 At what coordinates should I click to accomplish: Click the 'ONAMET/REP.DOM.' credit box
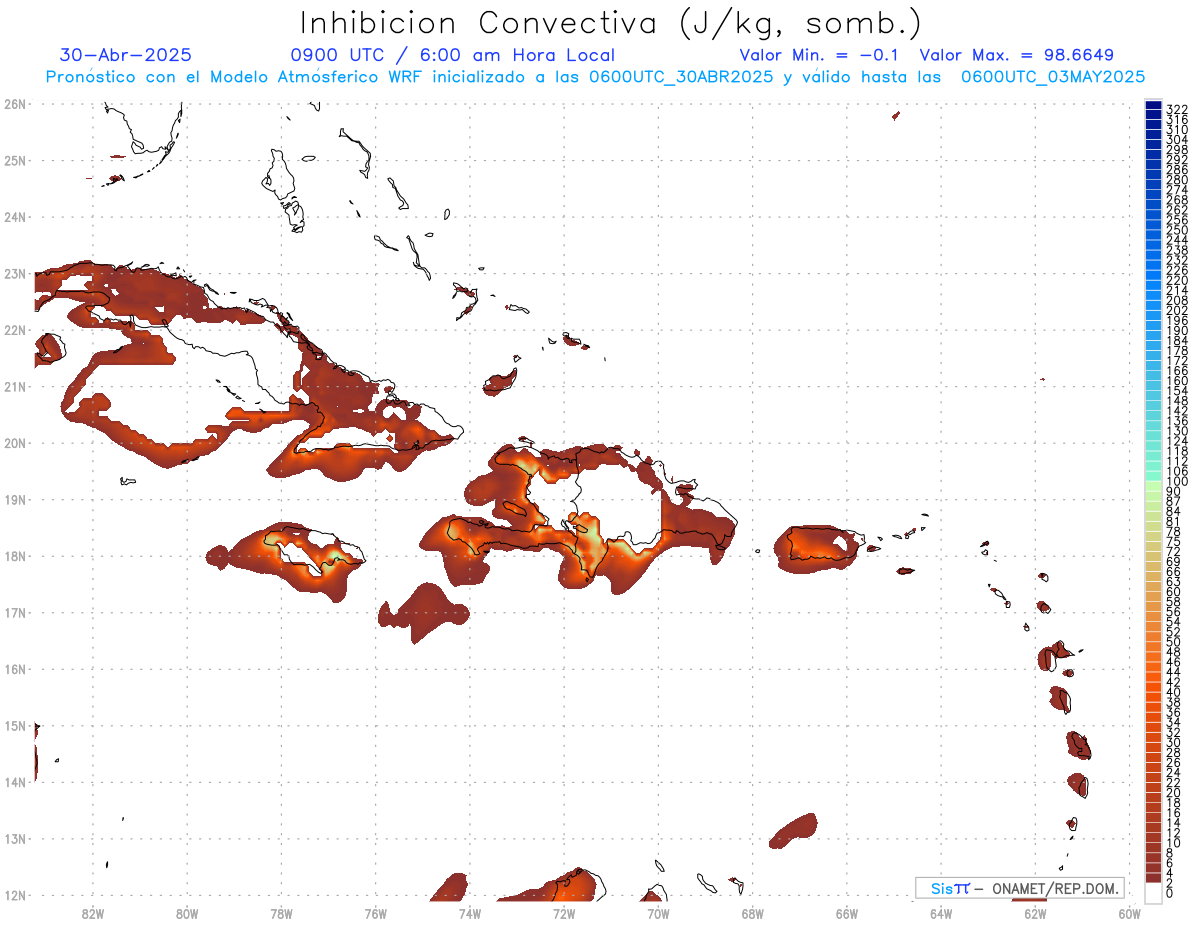point(1020,888)
